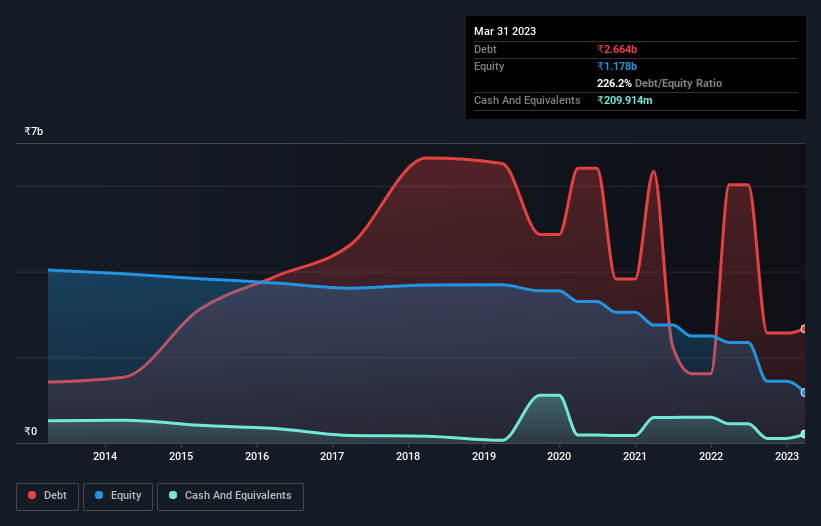Click the 2014 x-axis label
This screenshot has width=821, height=526.
[x=105, y=456]
